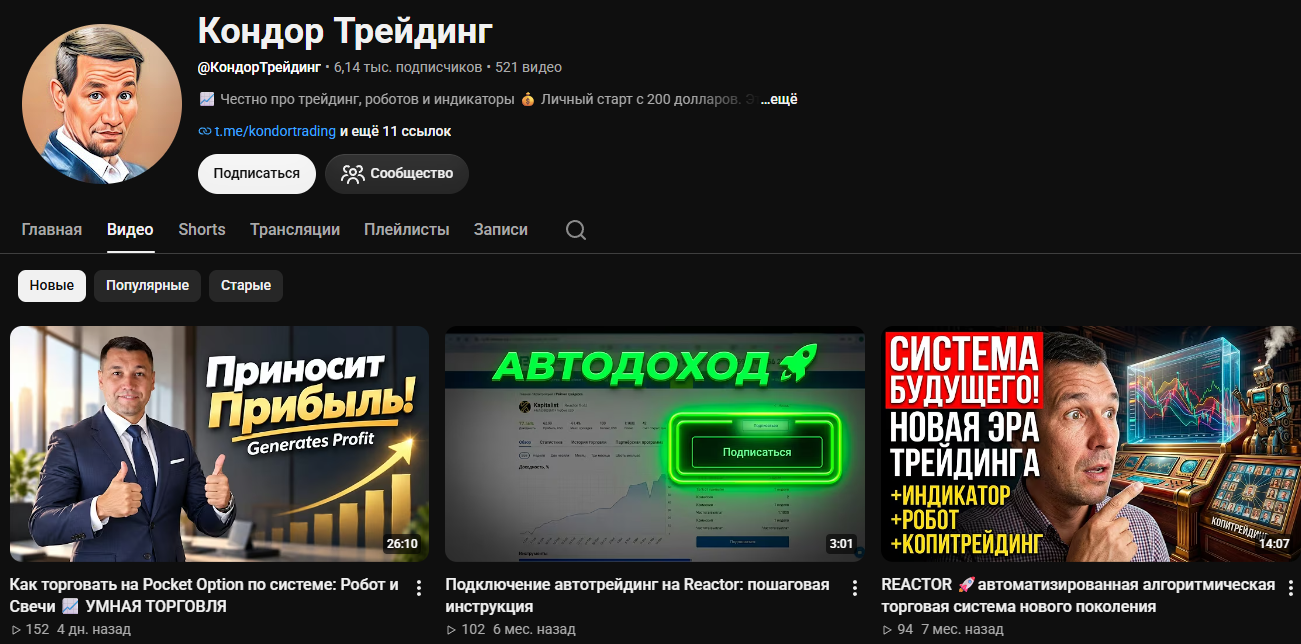Viewport: 1301px width, 644px height.
Task: Click the '6 мес. назад' upload date
Action: [x=534, y=629]
